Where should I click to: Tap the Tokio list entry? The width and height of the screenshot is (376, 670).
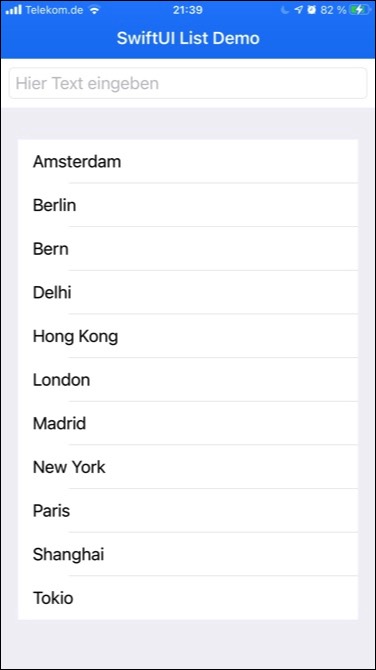tap(188, 597)
